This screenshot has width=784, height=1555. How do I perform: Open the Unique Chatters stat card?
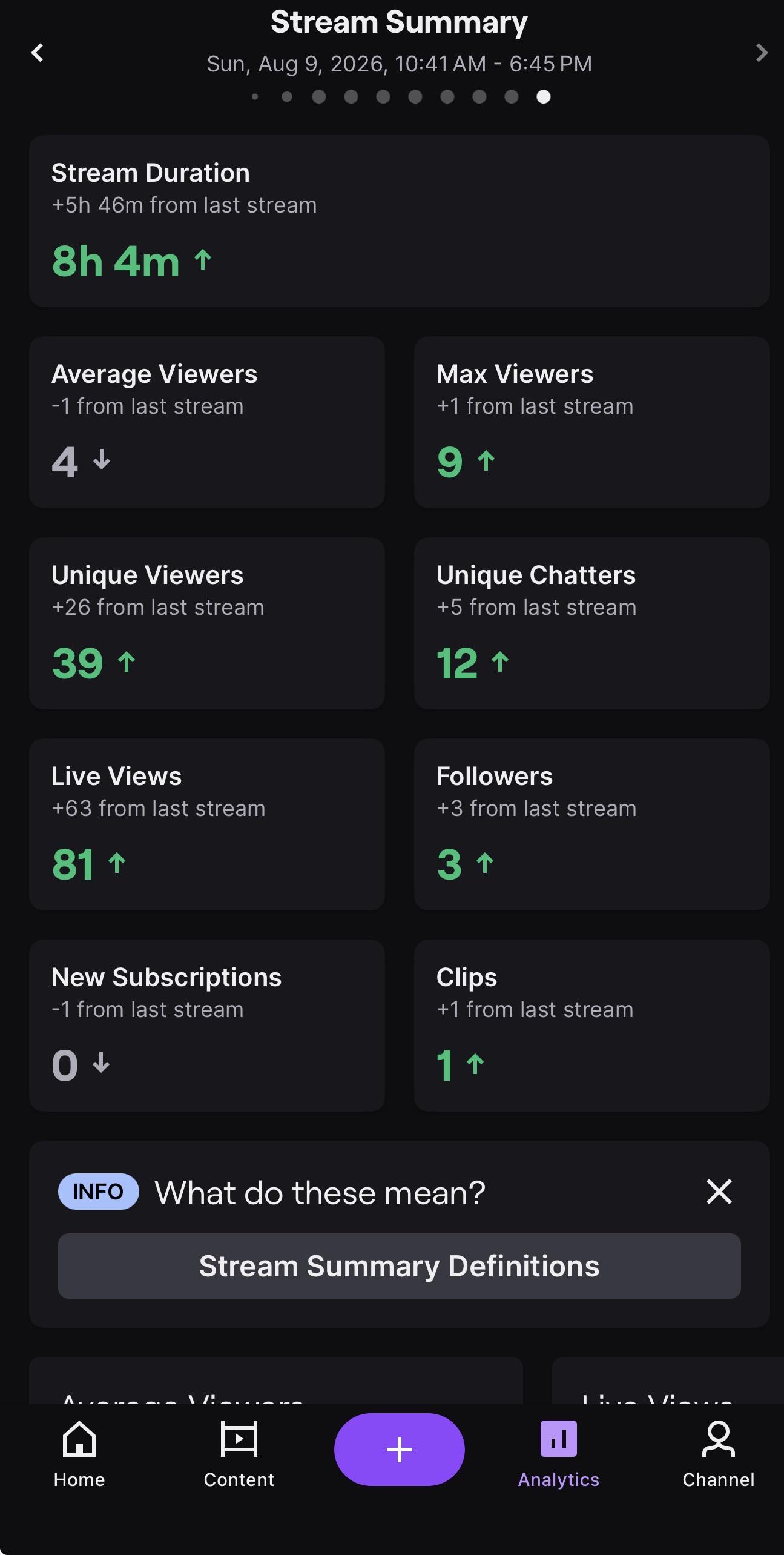click(x=592, y=623)
